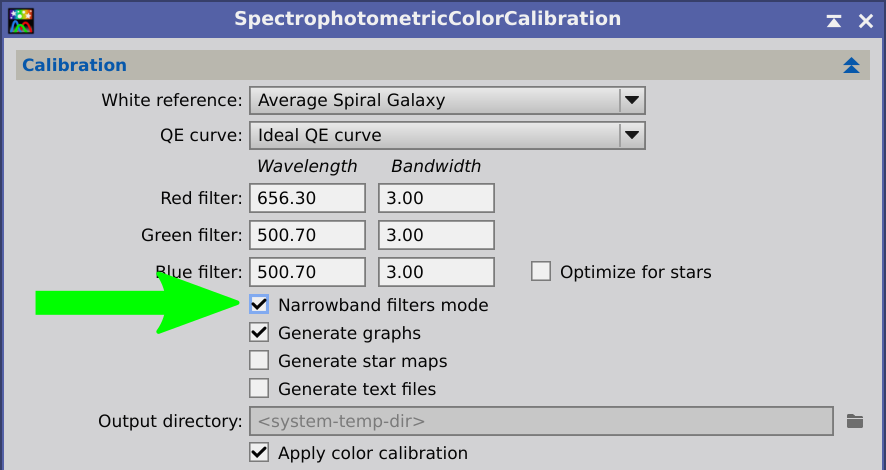Click the Calibration section header
The height and width of the screenshot is (470, 886).
coord(442,65)
